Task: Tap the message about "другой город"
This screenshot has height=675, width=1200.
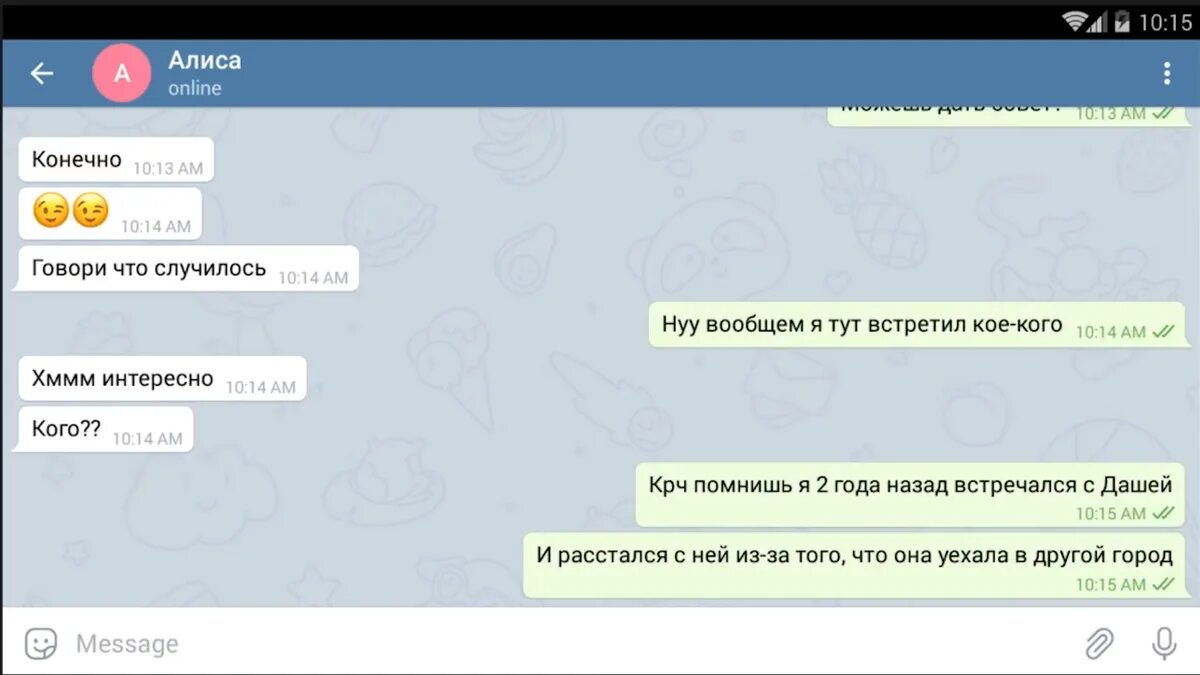Action: tap(855, 565)
